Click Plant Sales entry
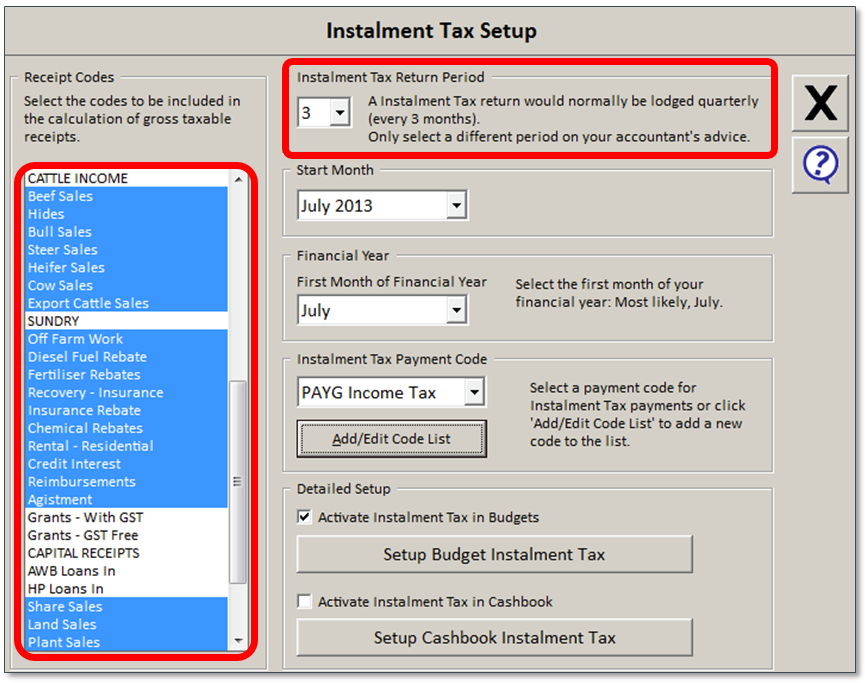Viewport: 865px width, 683px height. coord(127,642)
